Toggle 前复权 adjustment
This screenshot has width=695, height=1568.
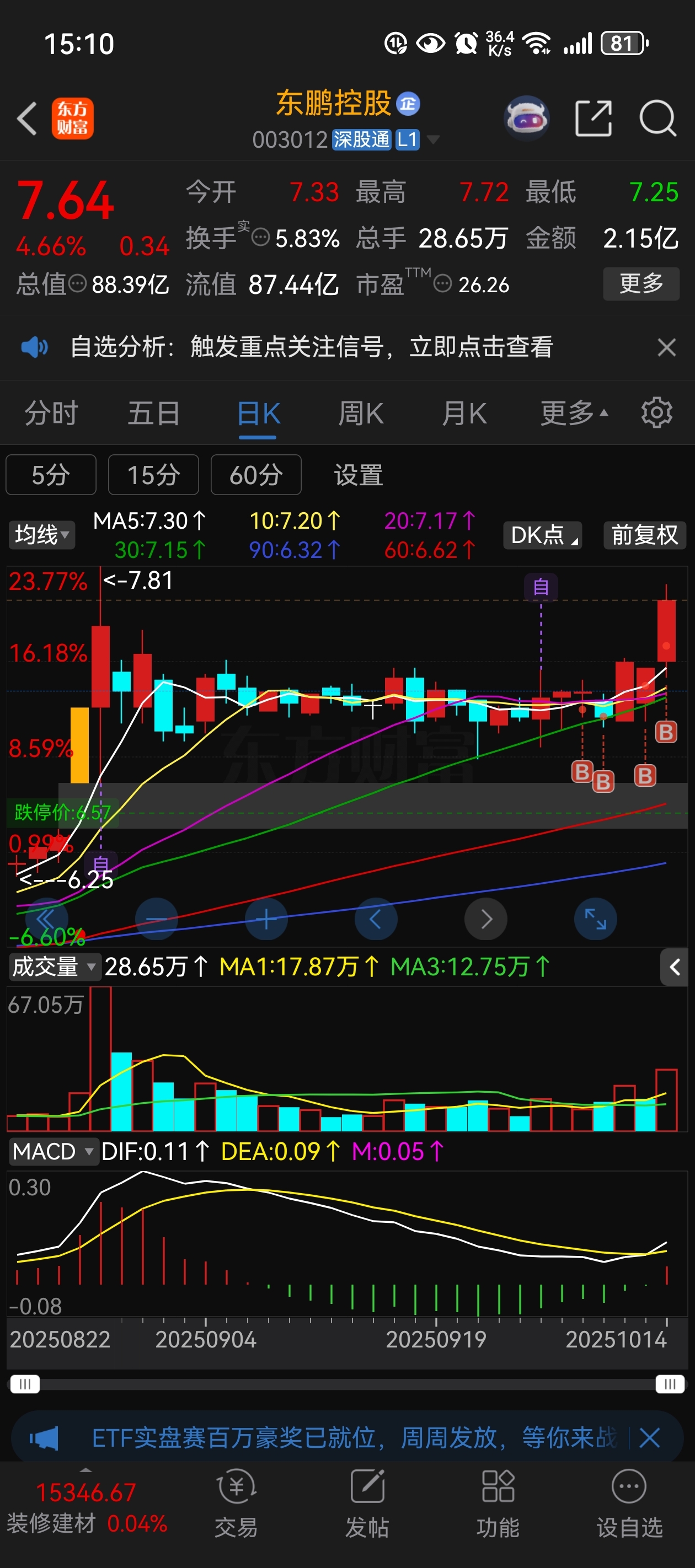point(645,535)
